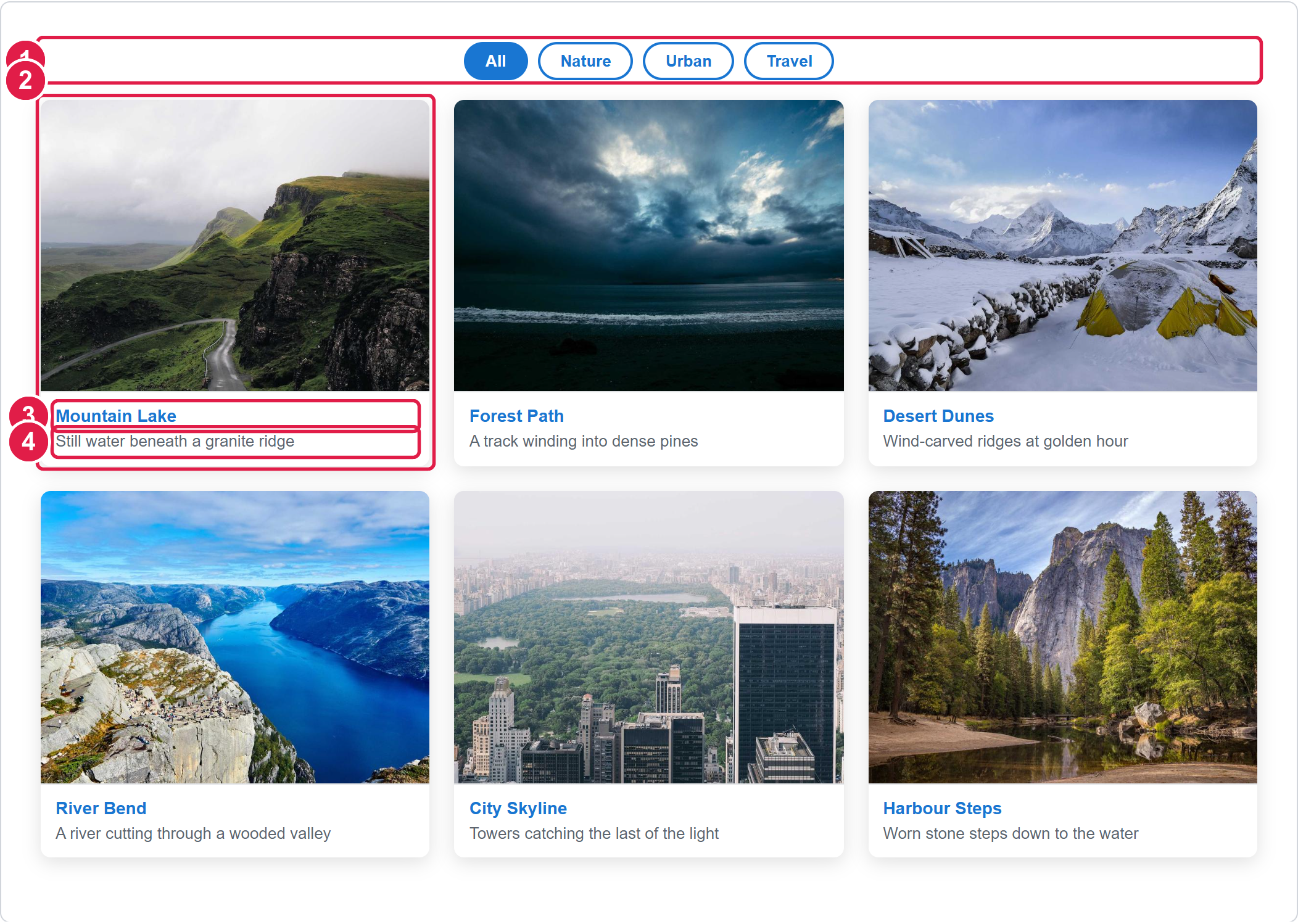Switch to the Travel filter
The width and height of the screenshot is (1298, 924).
pyautogui.click(x=788, y=61)
